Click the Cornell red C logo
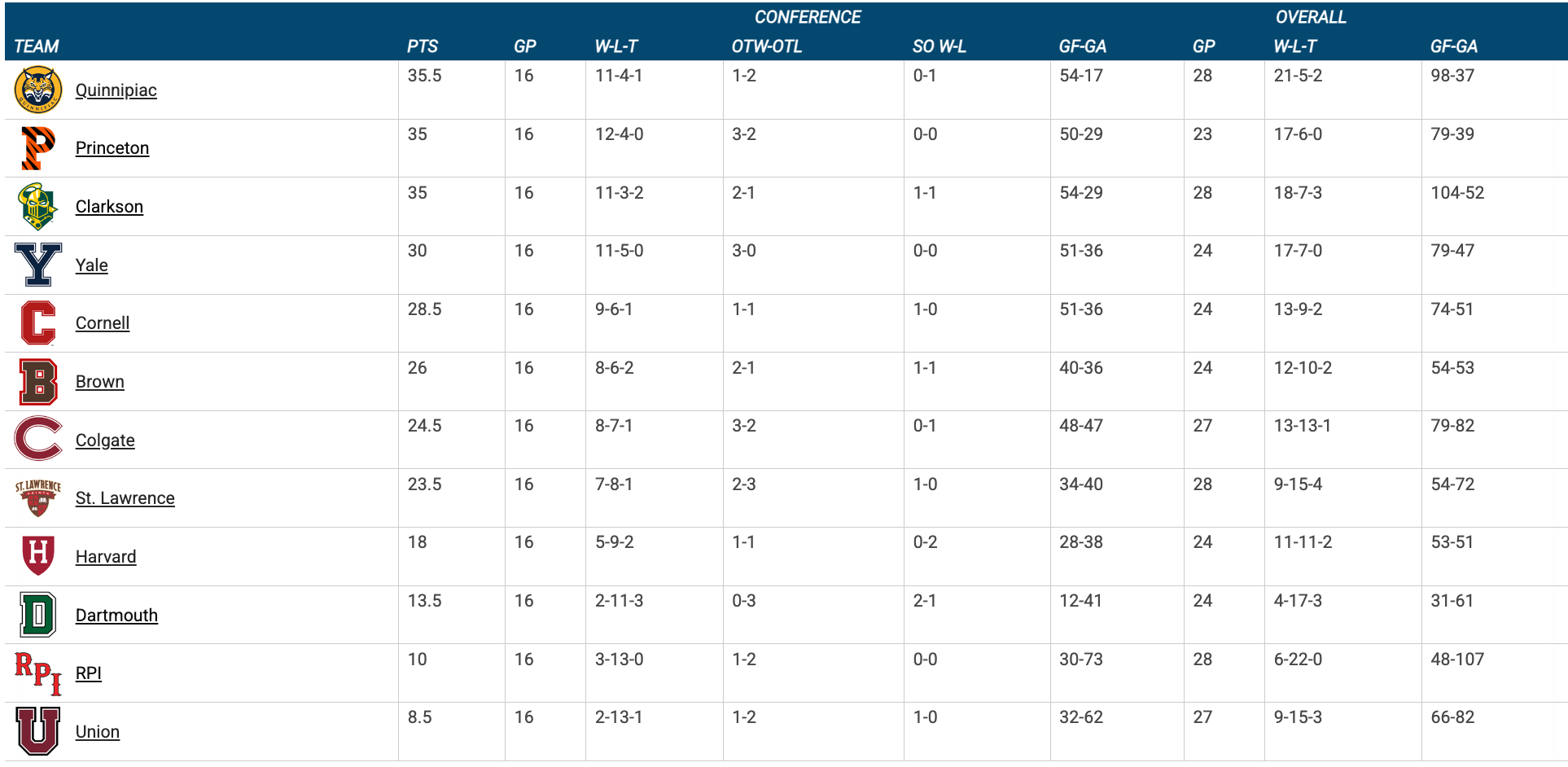This screenshot has height=767, width=1568. point(38,323)
